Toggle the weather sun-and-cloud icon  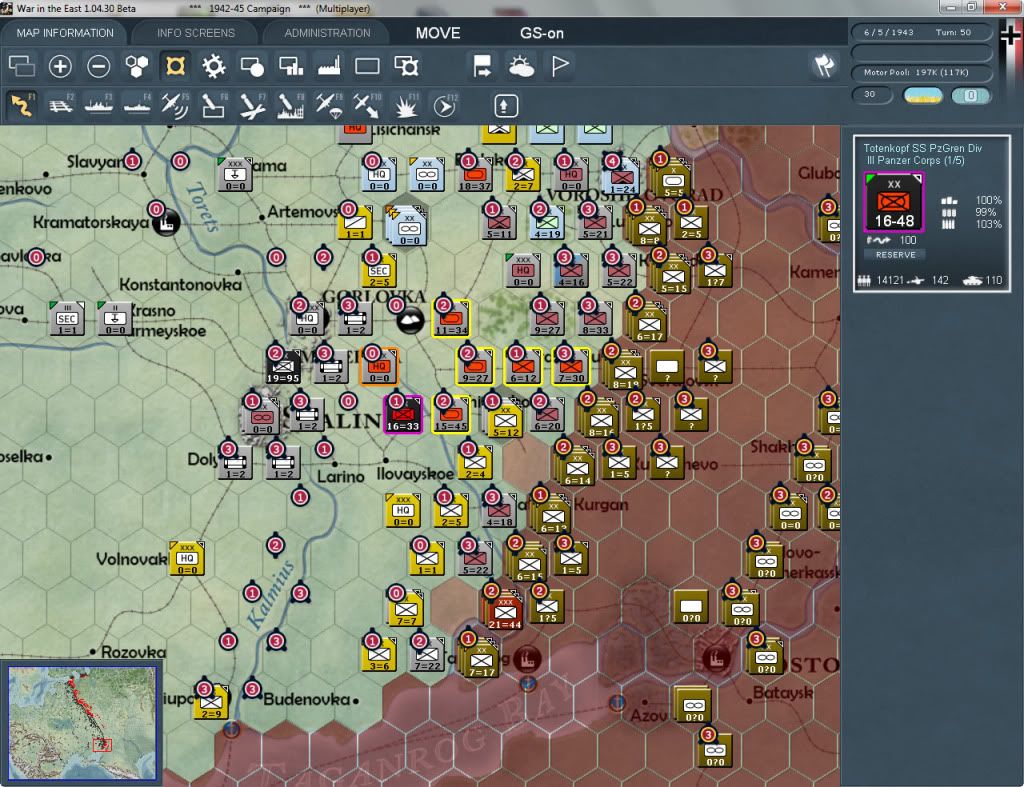pos(521,66)
